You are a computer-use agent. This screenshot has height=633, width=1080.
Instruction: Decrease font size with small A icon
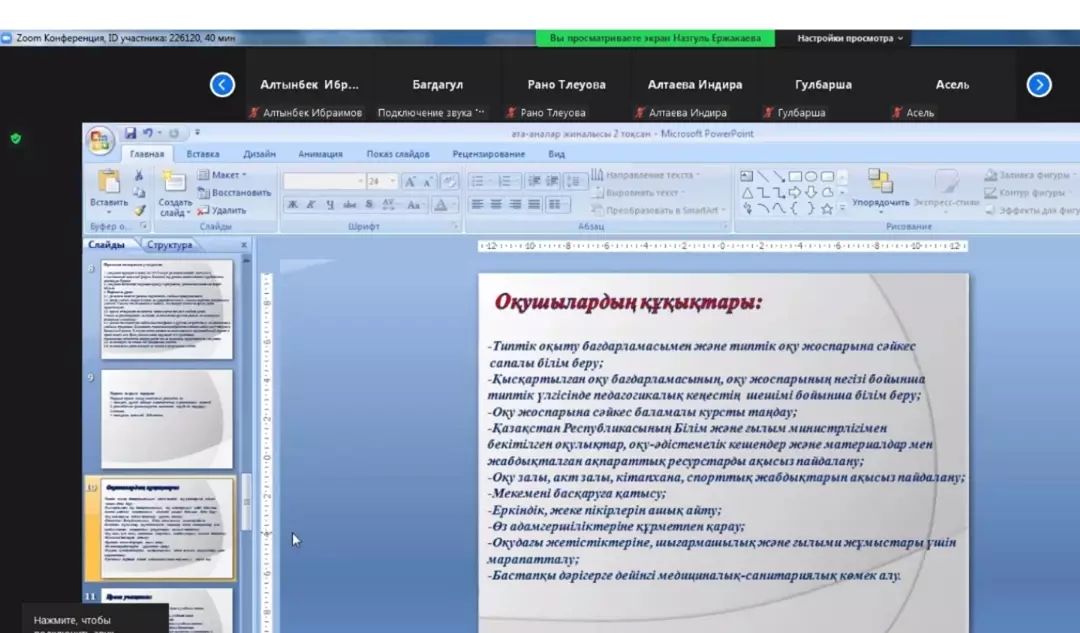pos(428,182)
